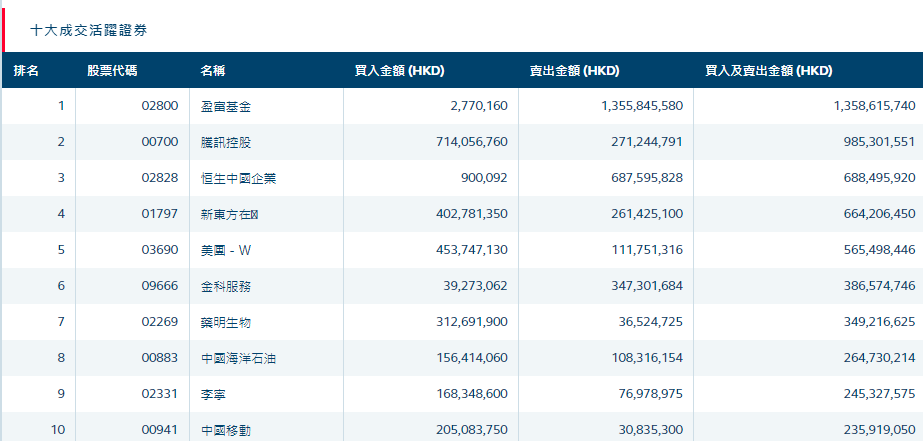923x441 pixels.
Task: Select stock code 01797
Action: coord(160,214)
